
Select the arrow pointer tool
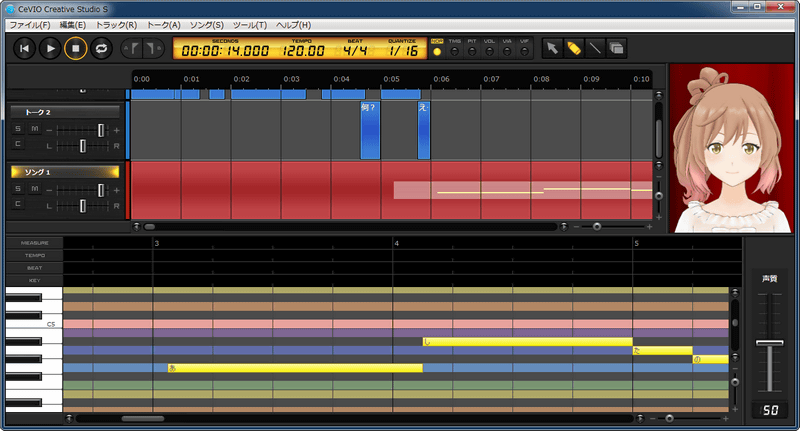pyautogui.click(x=552, y=48)
